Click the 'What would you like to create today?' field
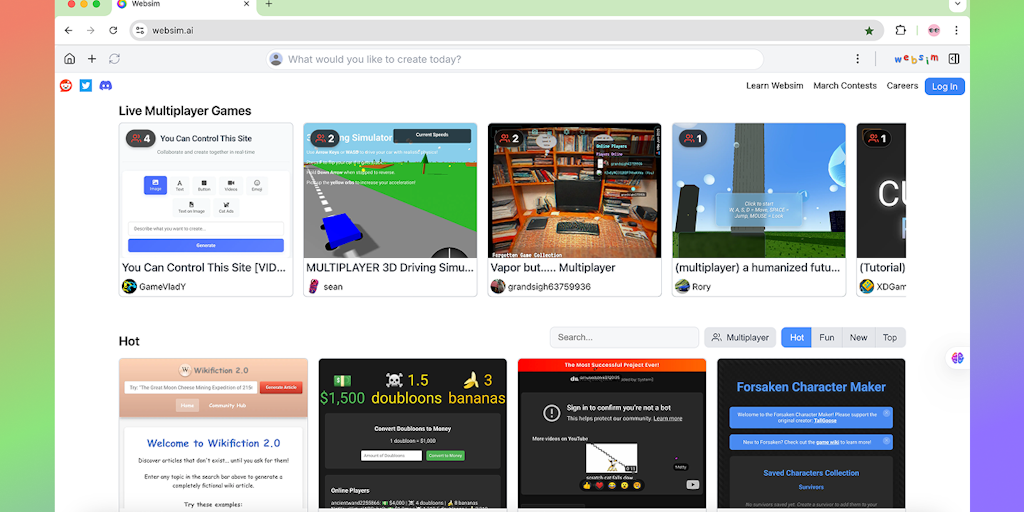The width and height of the screenshot is (1024, 512). point(515,59)
